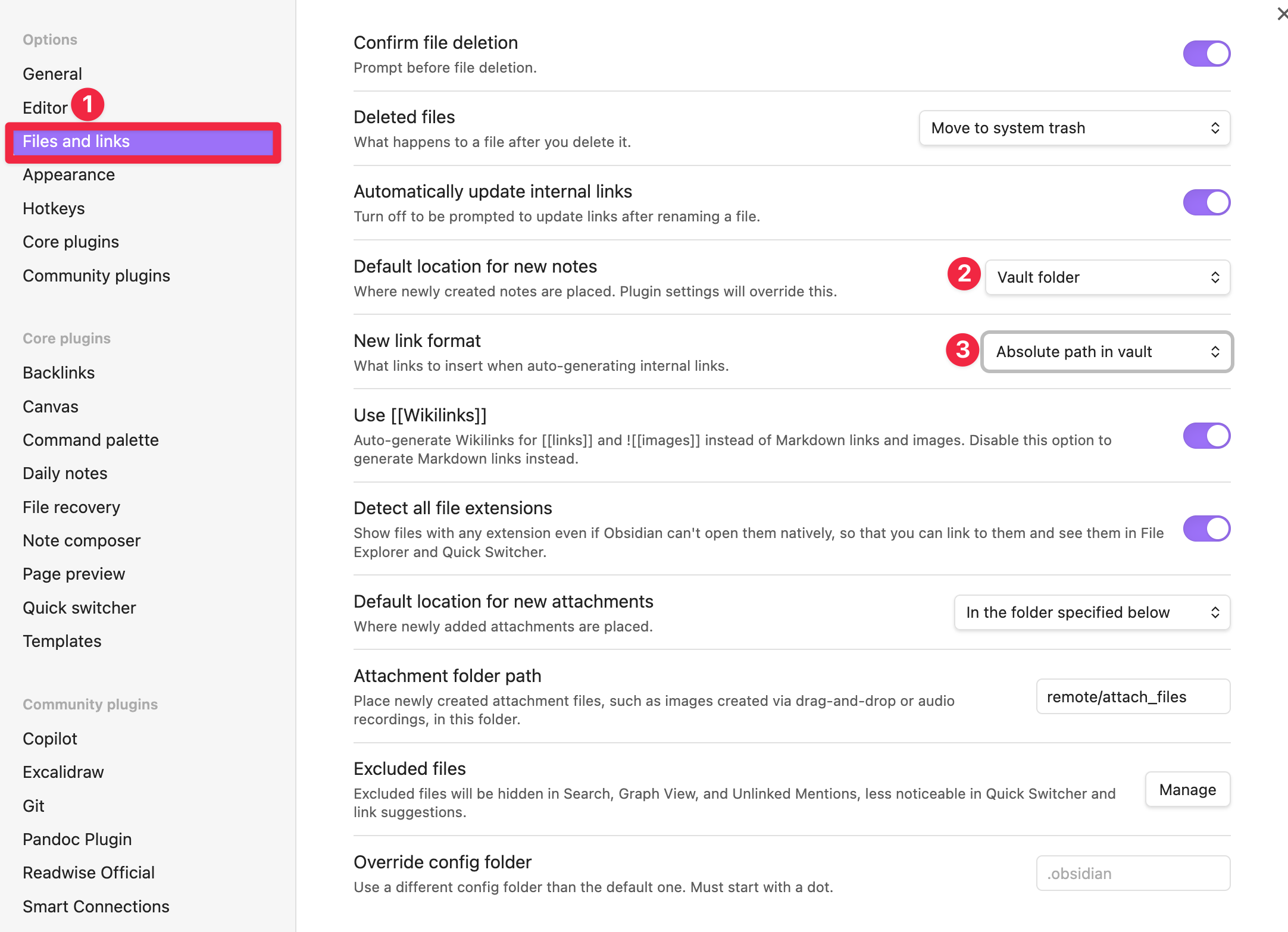This screenshot has height=932, width=1288.
Task: Close the settings dialog with X icon
Action: coord(1281,14)
